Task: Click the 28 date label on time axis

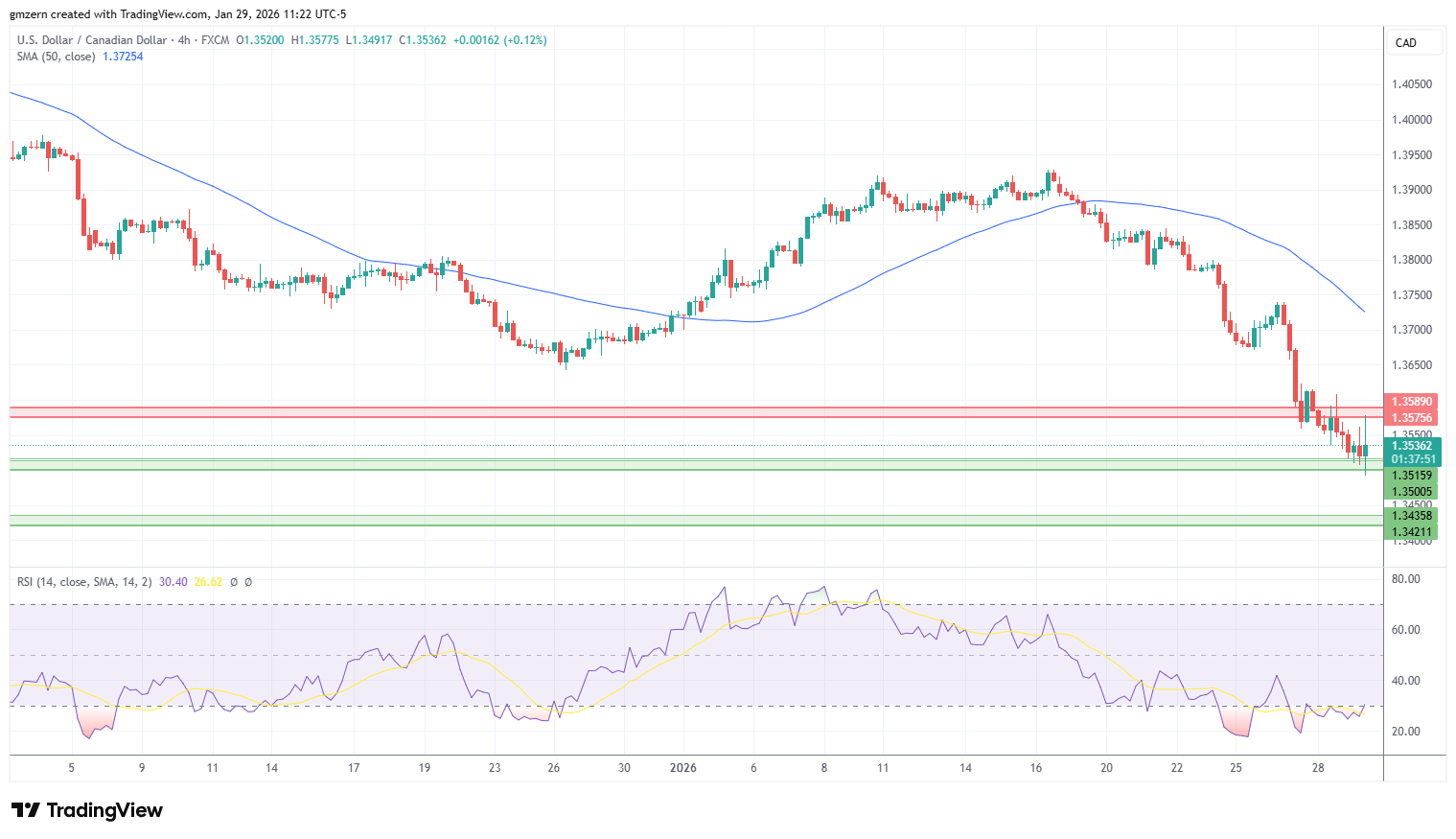Action: click(1319, 768)
